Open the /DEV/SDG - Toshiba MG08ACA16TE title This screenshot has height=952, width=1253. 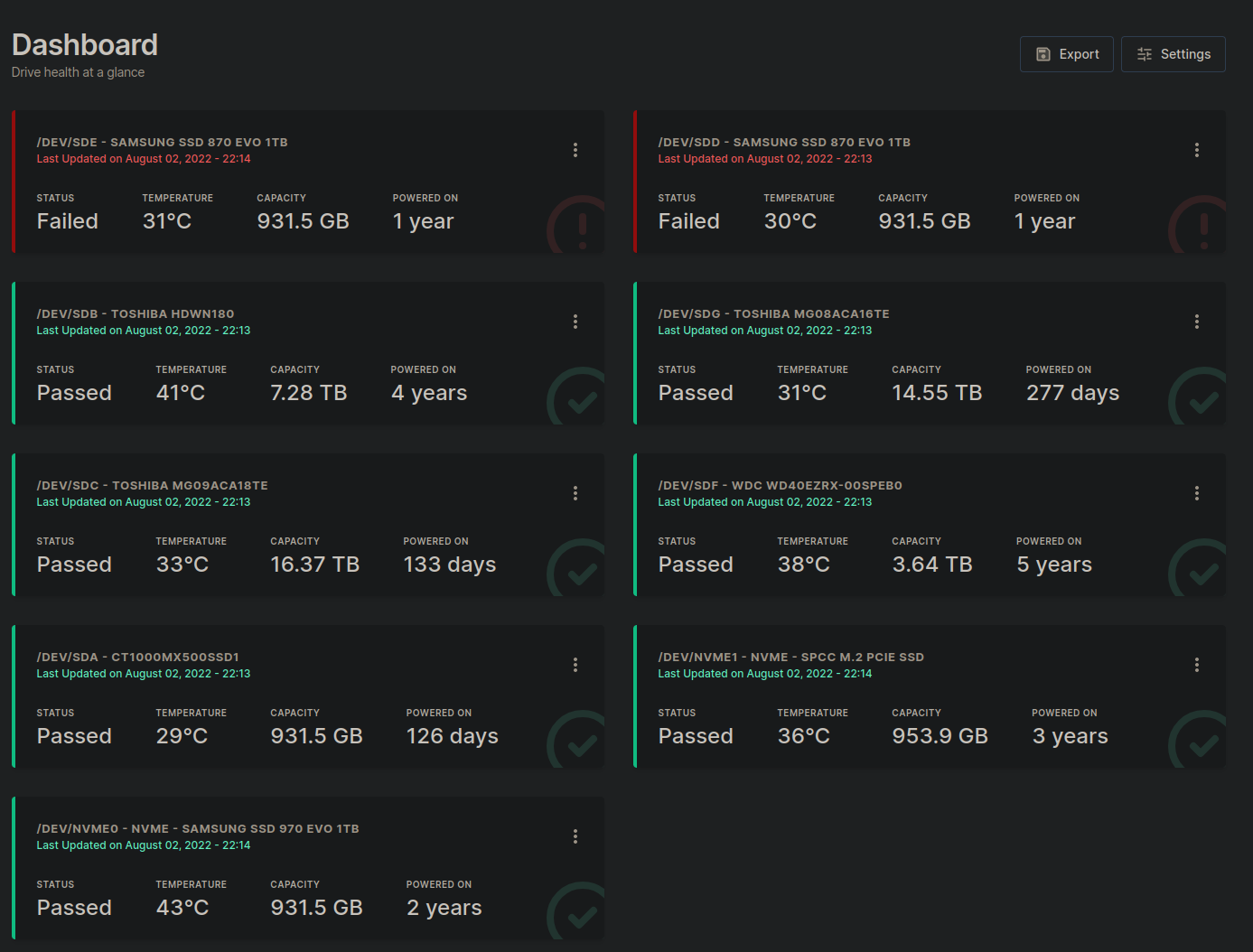click(x=773, y=314)
